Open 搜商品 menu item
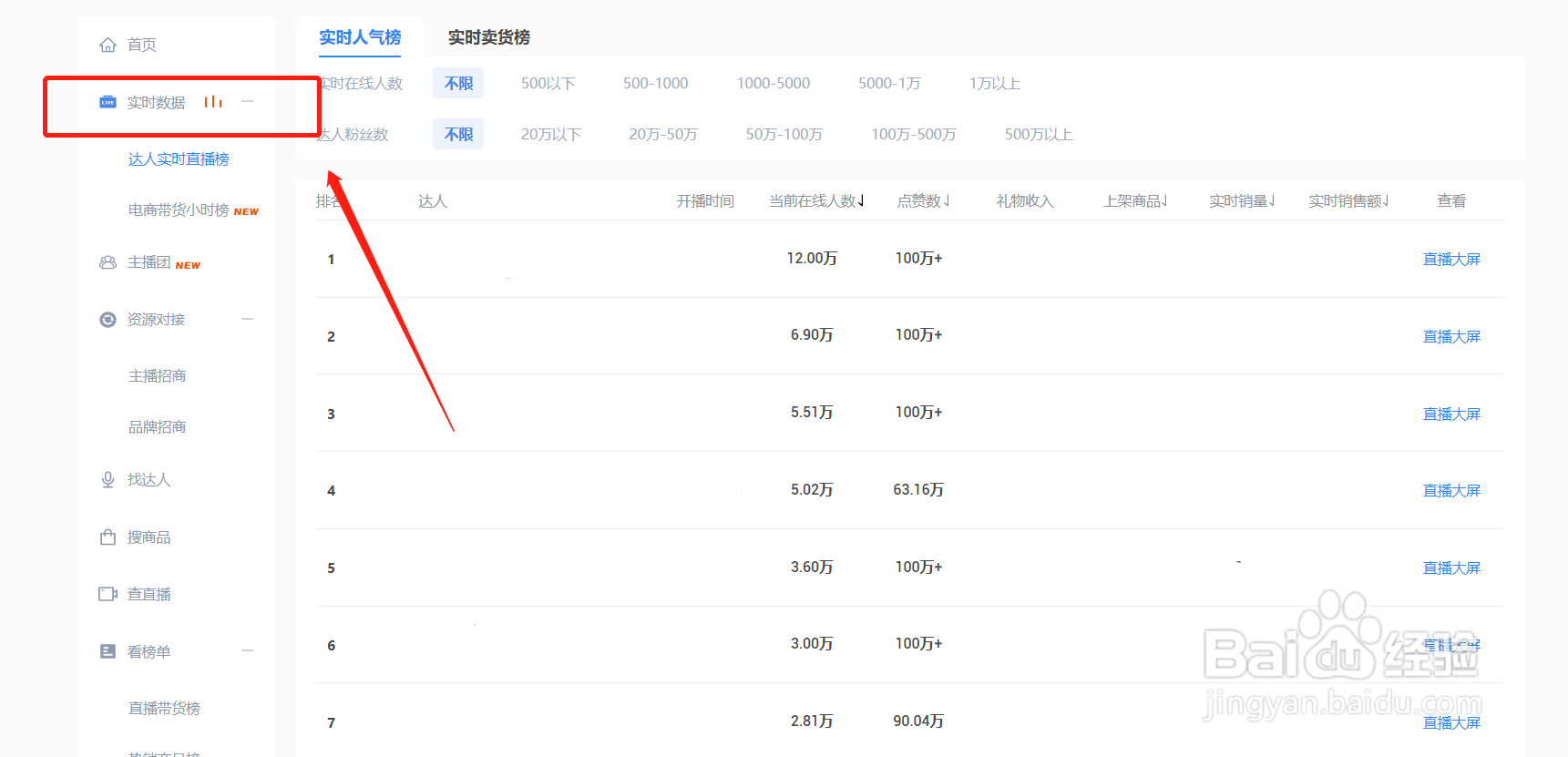Viewport: 1568px width, 757px height. (x=149, y=537)
